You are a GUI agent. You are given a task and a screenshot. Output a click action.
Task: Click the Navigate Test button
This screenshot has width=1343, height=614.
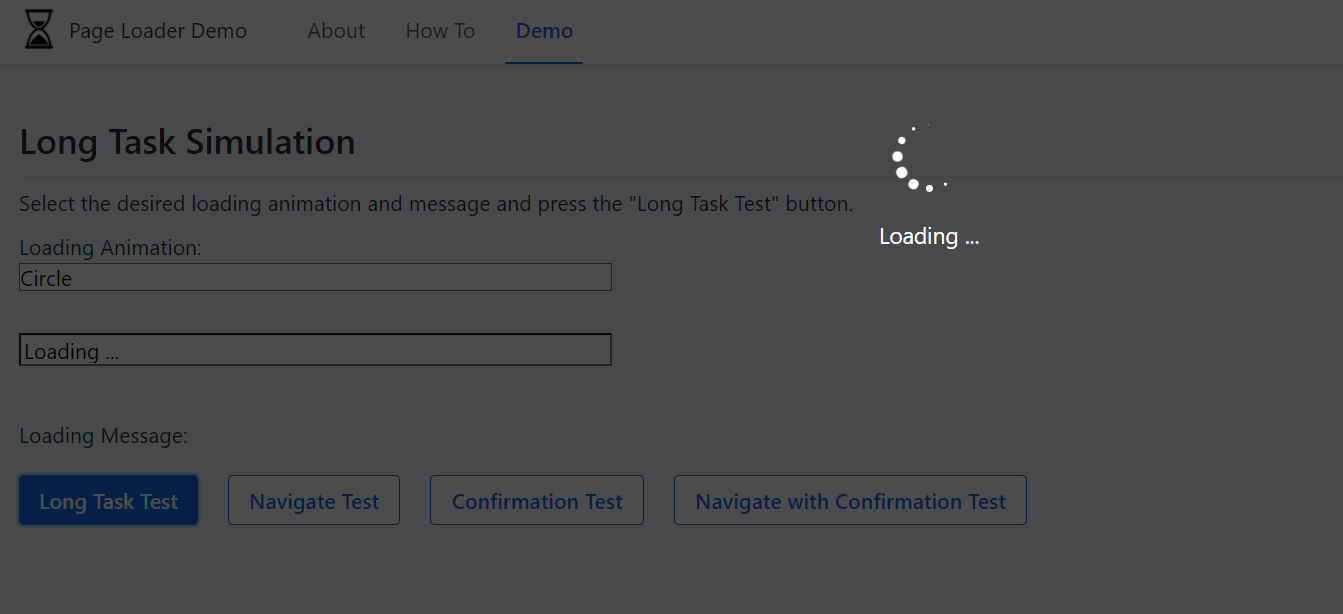[x=313, y=500]
